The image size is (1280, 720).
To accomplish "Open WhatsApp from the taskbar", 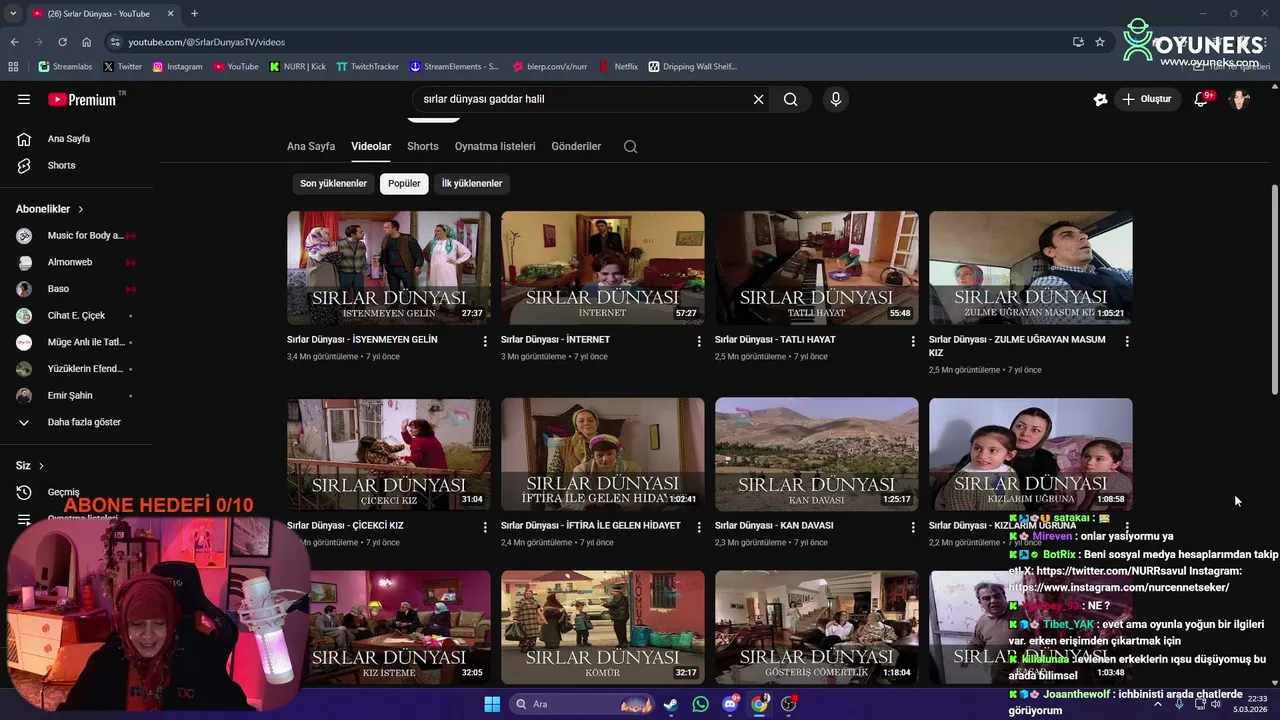I will pyautogui.click(x=700, y=704).
